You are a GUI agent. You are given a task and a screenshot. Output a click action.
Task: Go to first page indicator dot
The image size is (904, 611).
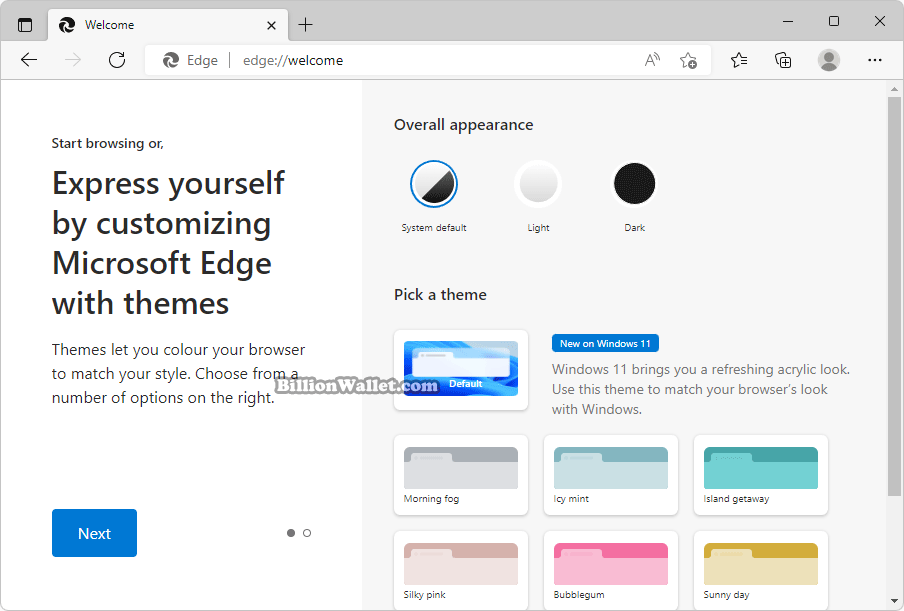coord(291,533)
